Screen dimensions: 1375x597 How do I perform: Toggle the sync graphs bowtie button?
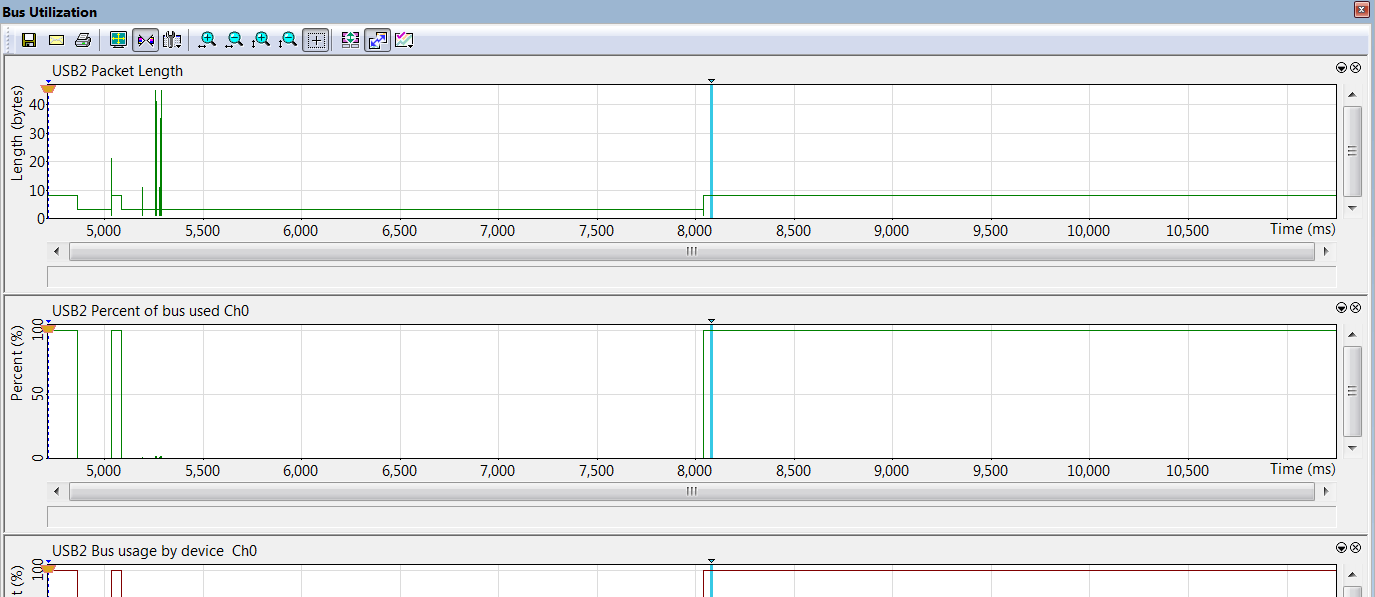point(145,40)
